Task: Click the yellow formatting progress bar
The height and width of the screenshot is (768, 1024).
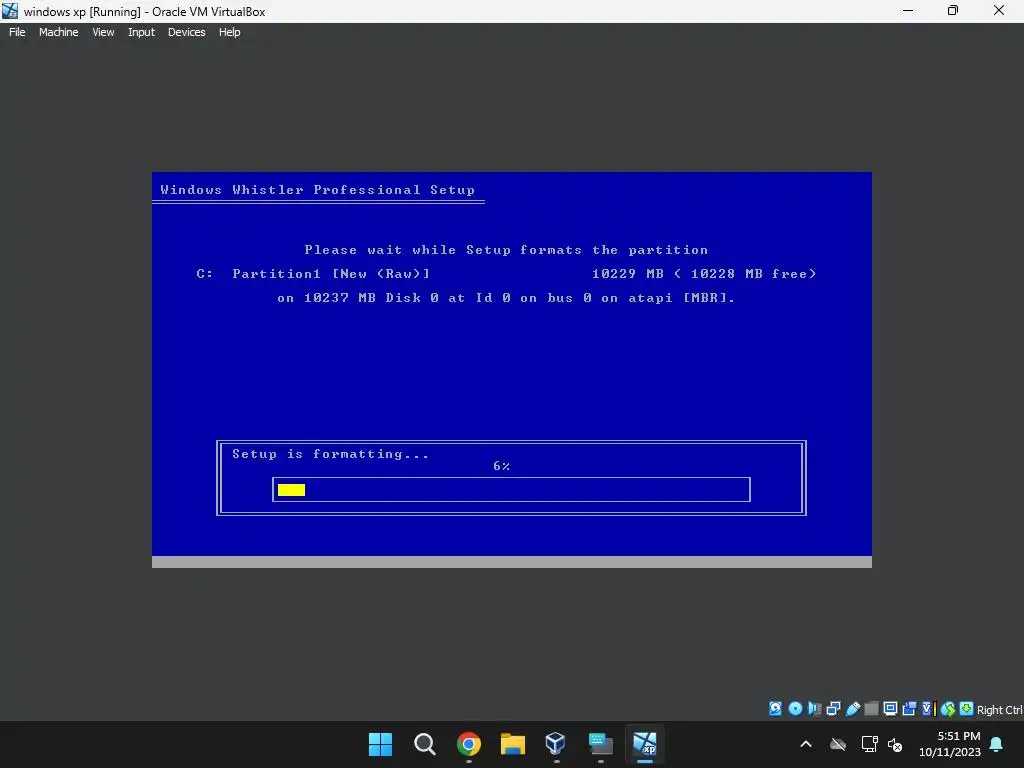Action: pos(291,490)
